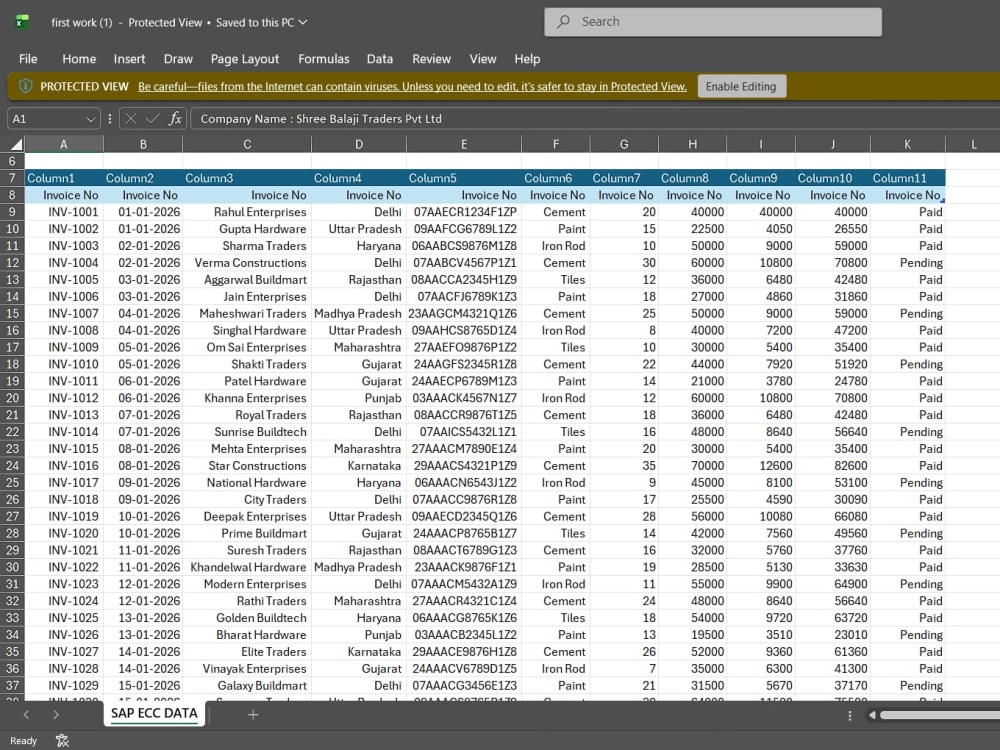The height and width of the screenshot is (750, 1000).
Task: Select the SAP ECC DATA sheet tab
Action: (x=154, y=714)
